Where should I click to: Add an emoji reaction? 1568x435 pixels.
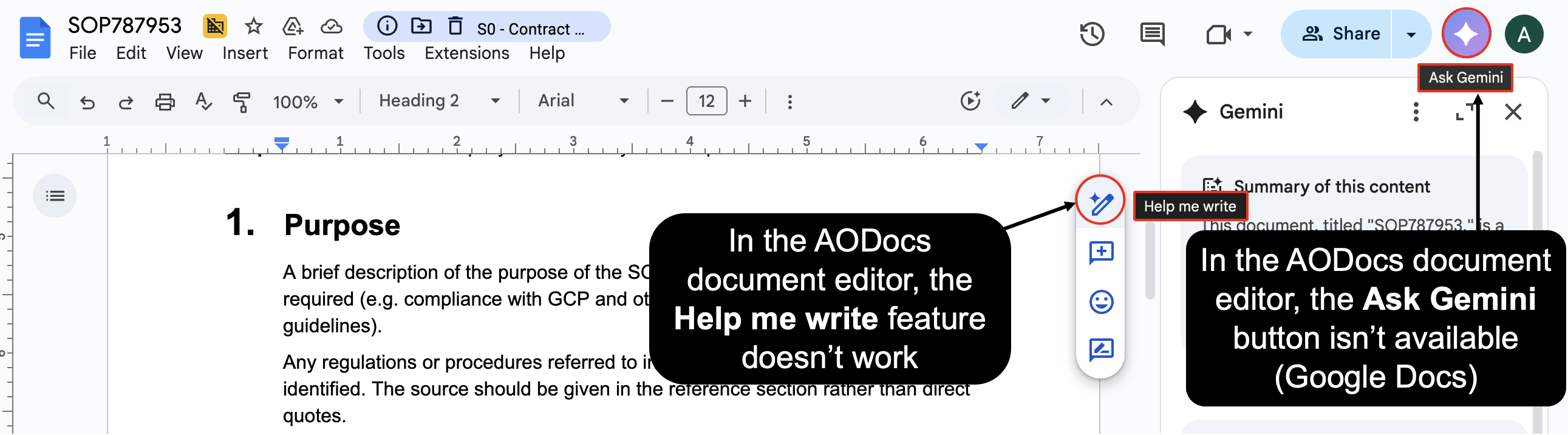point(1101,302)
